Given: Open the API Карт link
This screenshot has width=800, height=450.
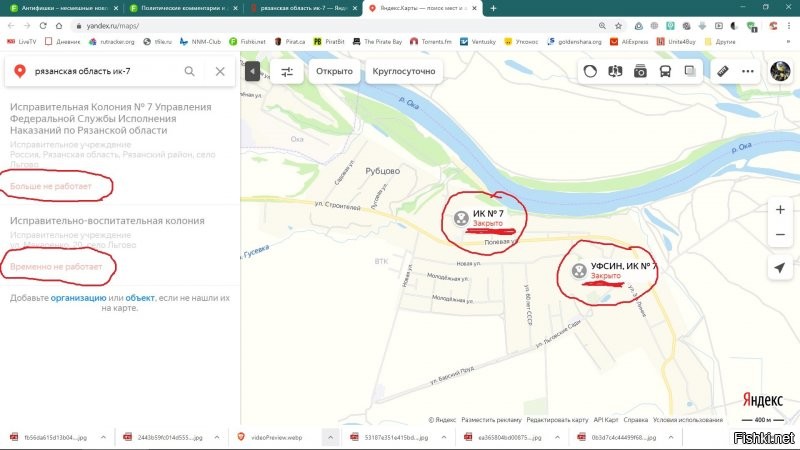Looking at the screenshot, I should [x=606, y=420].
